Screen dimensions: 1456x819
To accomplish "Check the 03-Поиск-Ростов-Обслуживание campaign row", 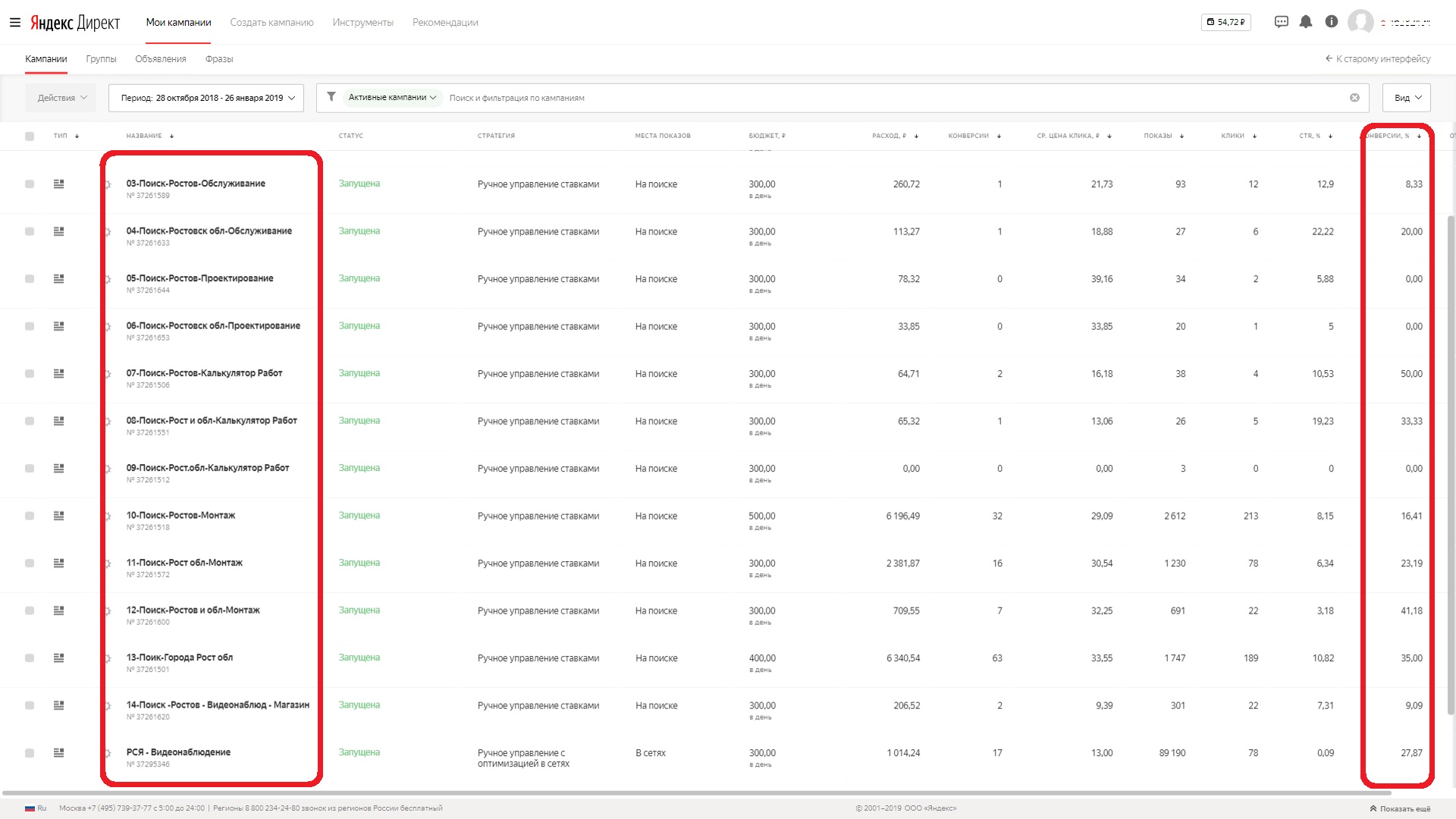I will click(30, 184).
